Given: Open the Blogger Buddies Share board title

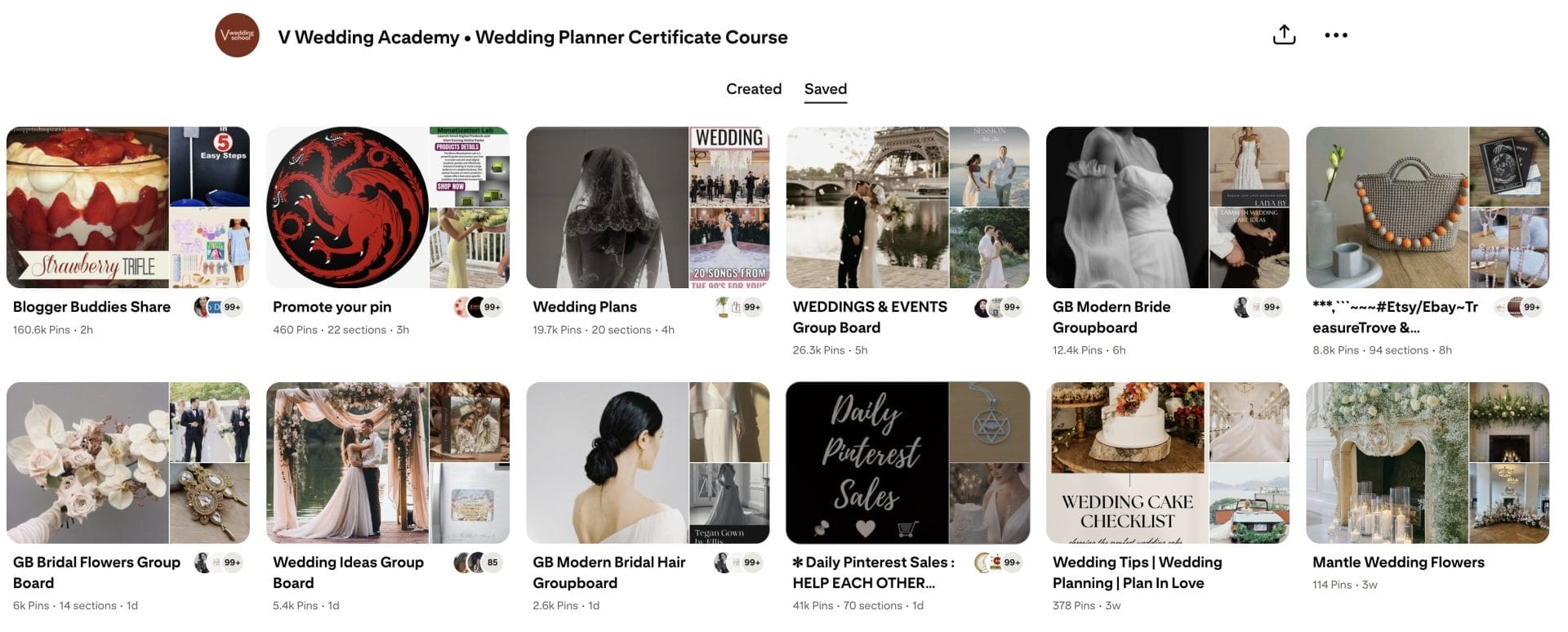Looking at the screenshot, I should [x=91, y=307].
